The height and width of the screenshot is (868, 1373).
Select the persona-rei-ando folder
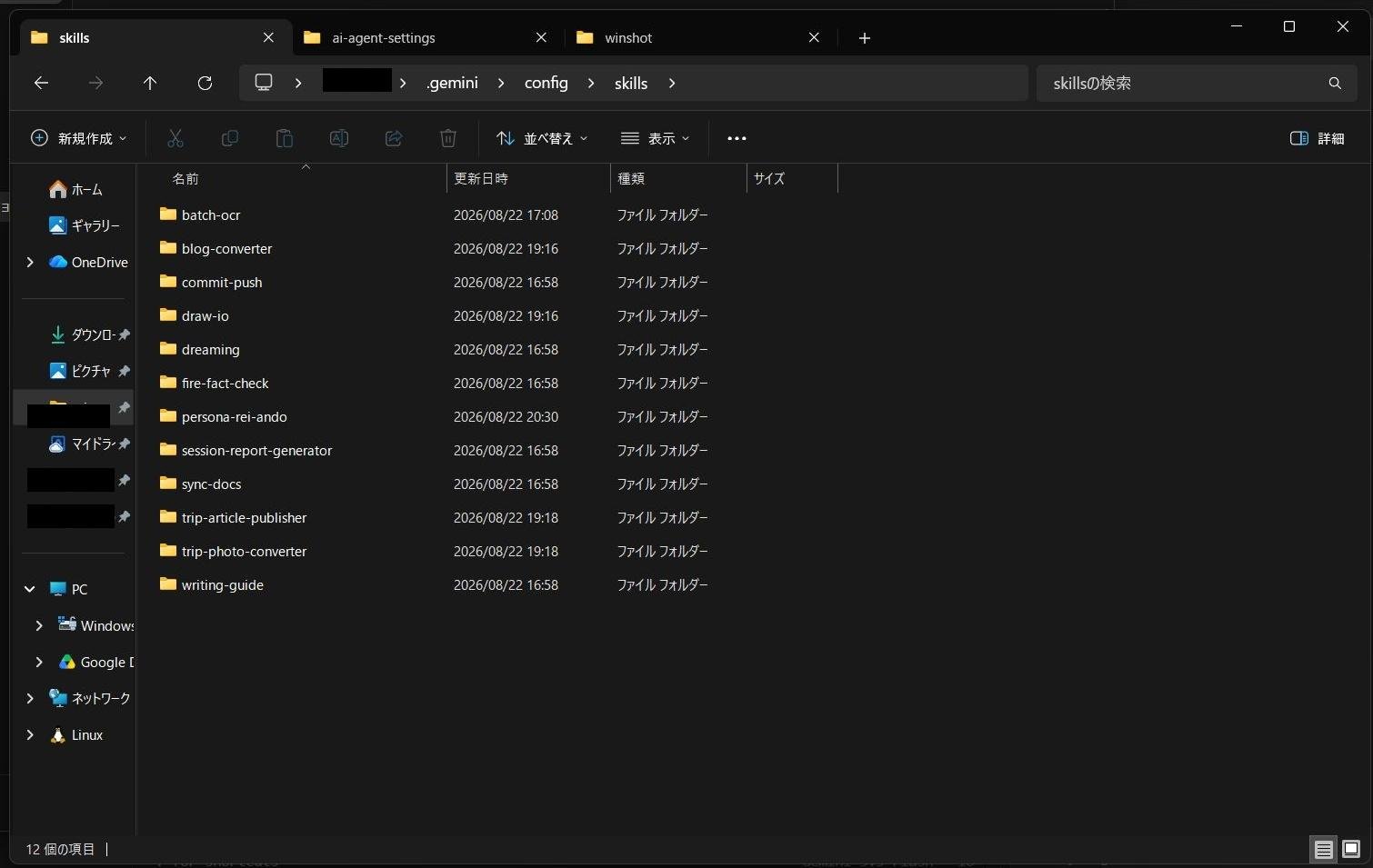[x=234, y=416]
